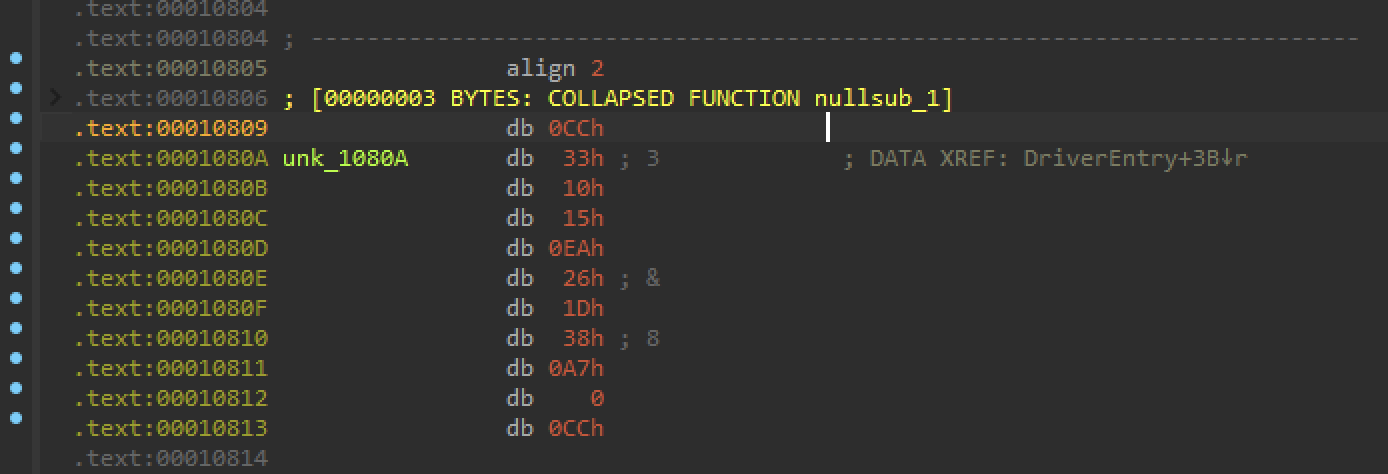Click the 0 byte value at 00010812
1388x474 pixels.
click(597, 398)
